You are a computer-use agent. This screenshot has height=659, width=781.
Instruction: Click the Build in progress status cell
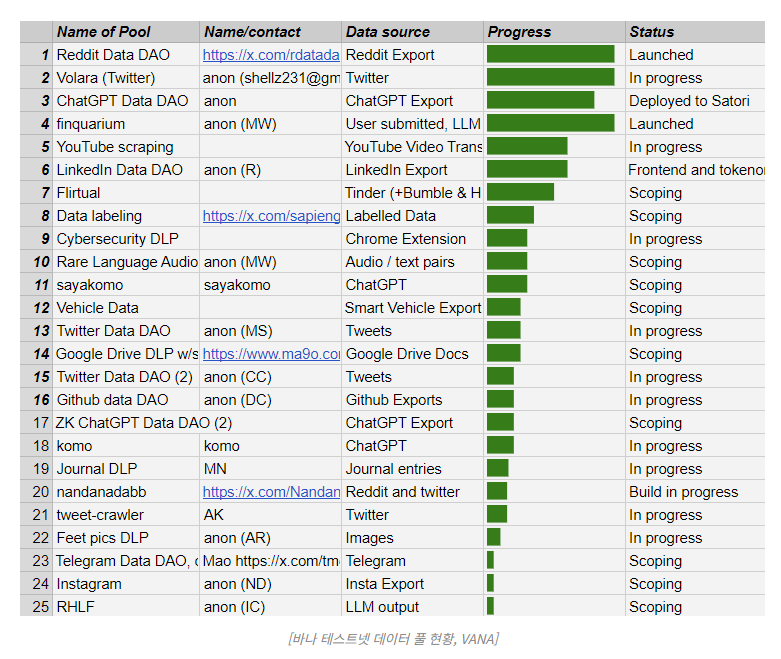(683, 492)
